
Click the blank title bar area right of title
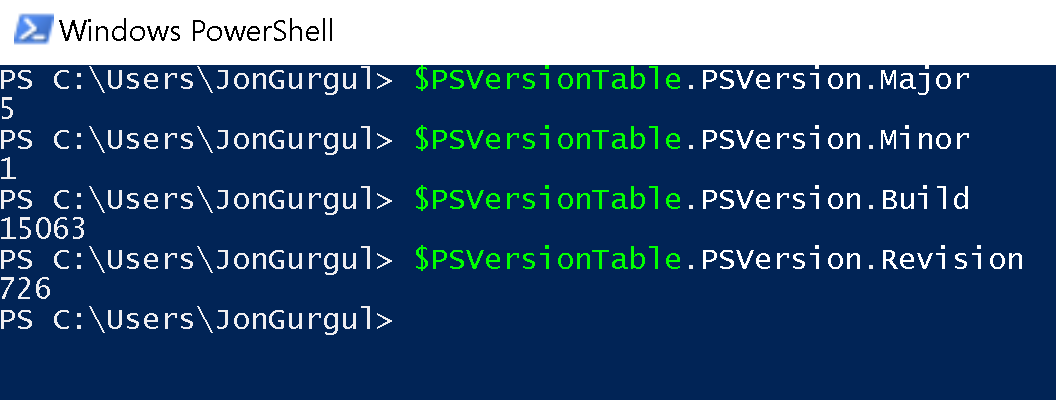(x=694, y=31)
